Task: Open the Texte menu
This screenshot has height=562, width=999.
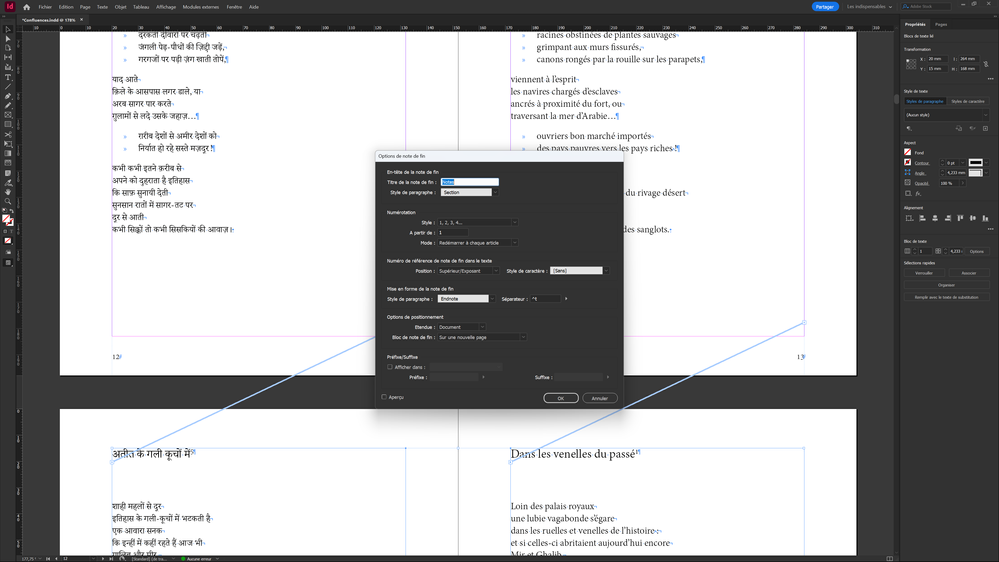Action: click(102, 7)
